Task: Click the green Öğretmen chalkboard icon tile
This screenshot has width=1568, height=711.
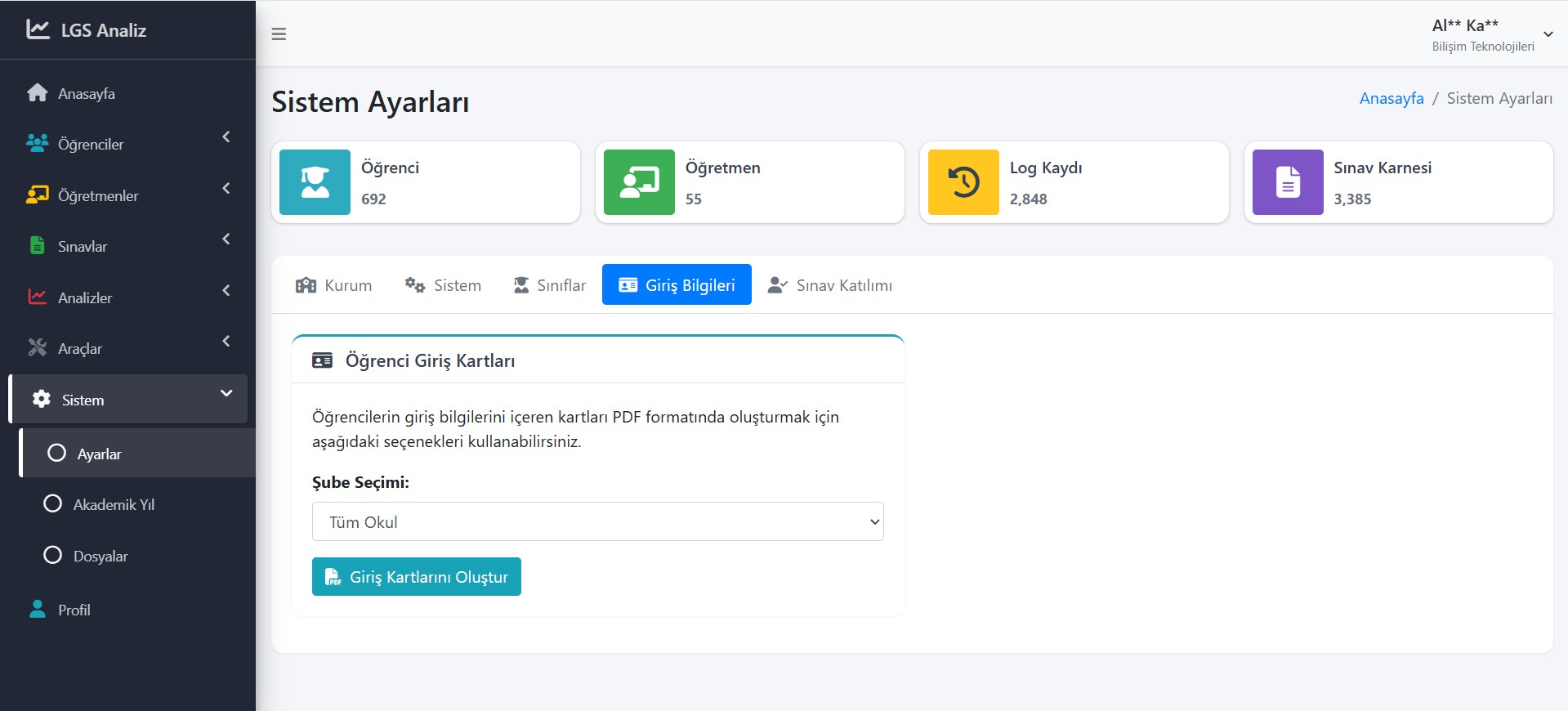Action: coord(639,182)
